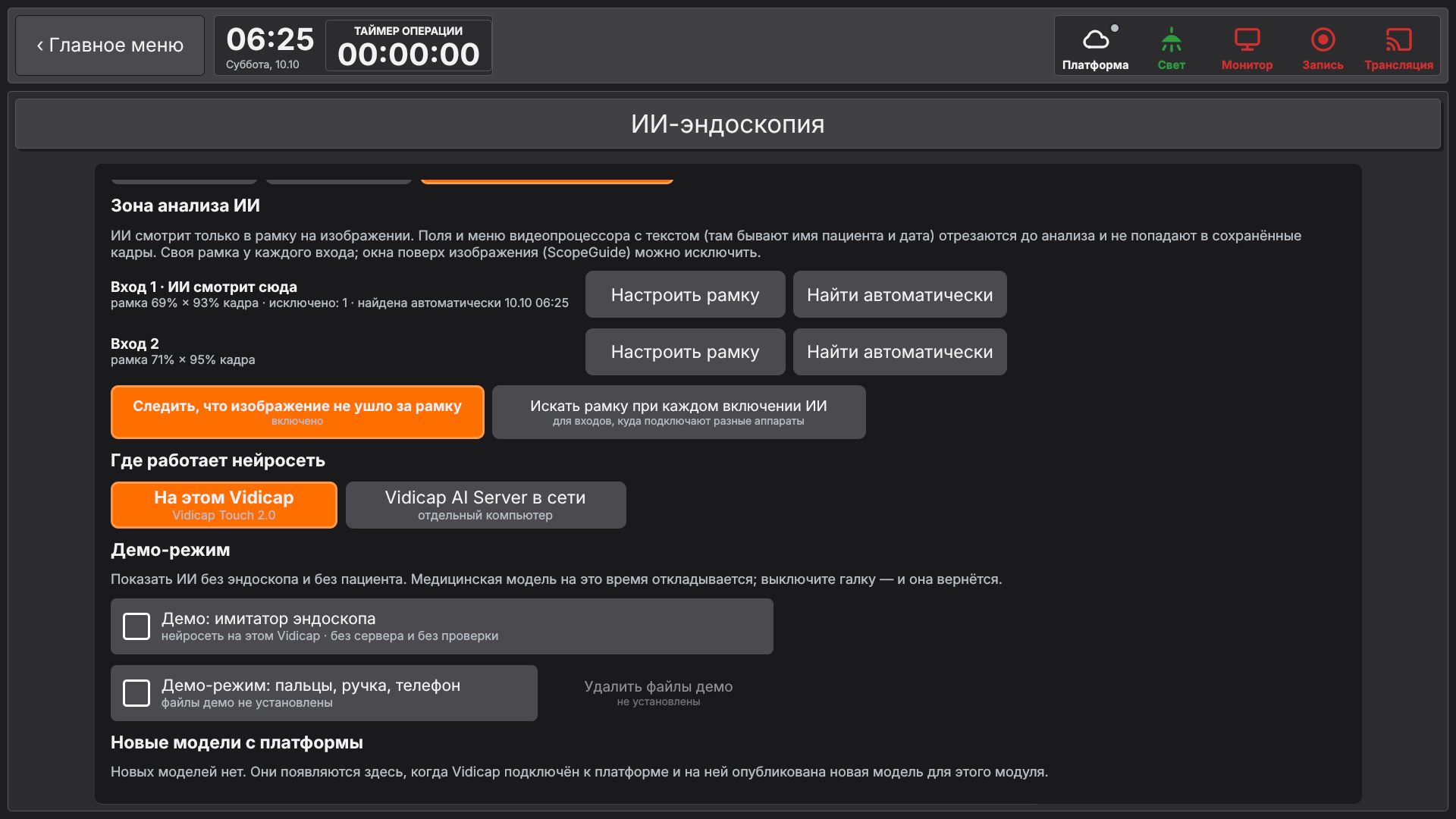Click the Демо-режим section heading
The image size is (1456, 819).
click(x=170, y=550)
